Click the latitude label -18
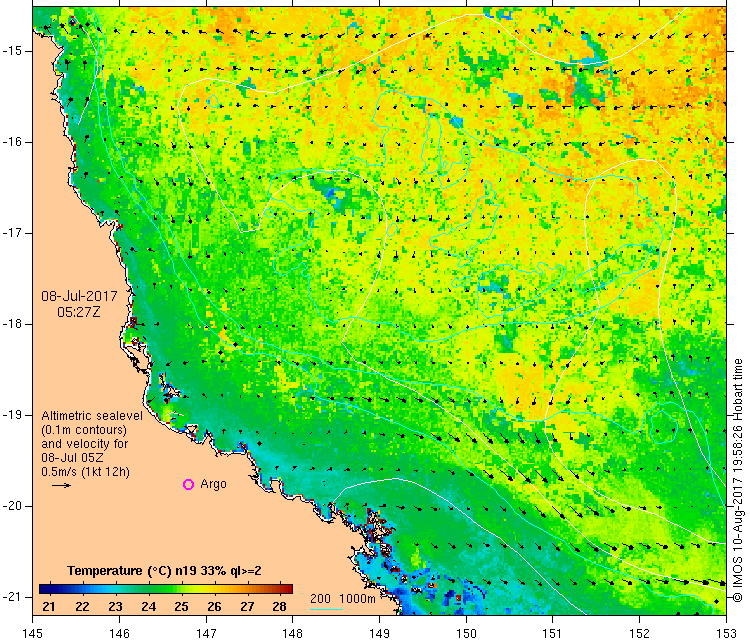This screenshot has width=750, height=640. [x=12, y=324]
